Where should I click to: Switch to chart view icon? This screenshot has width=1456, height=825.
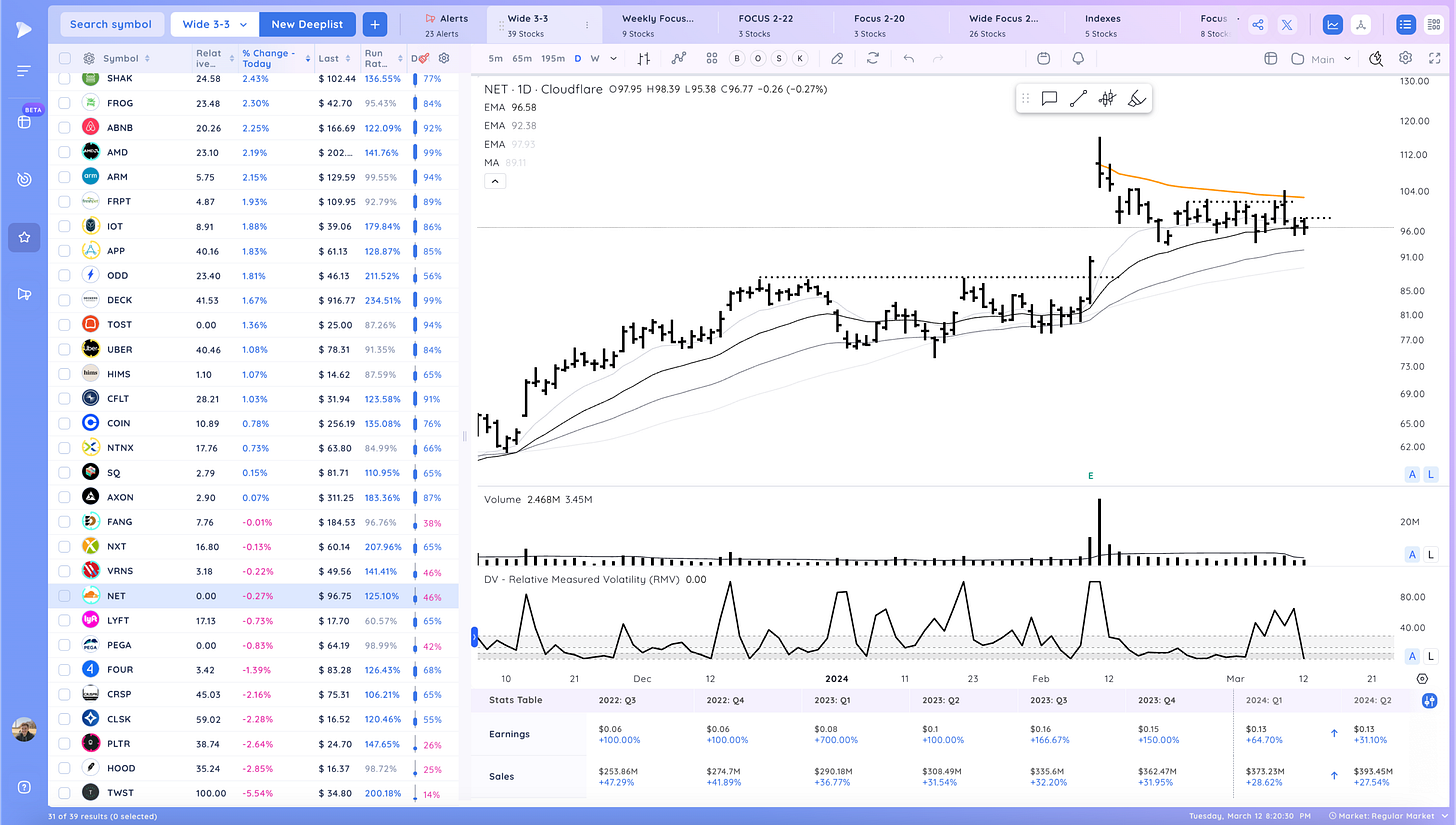click(1332, 25)
